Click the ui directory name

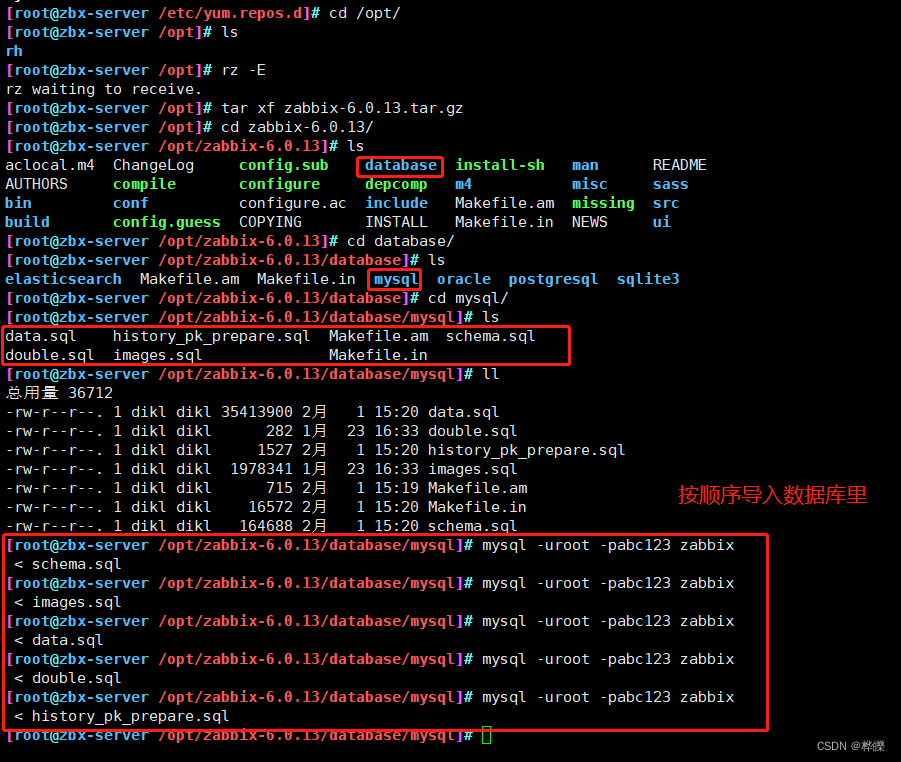coord(661,222)
